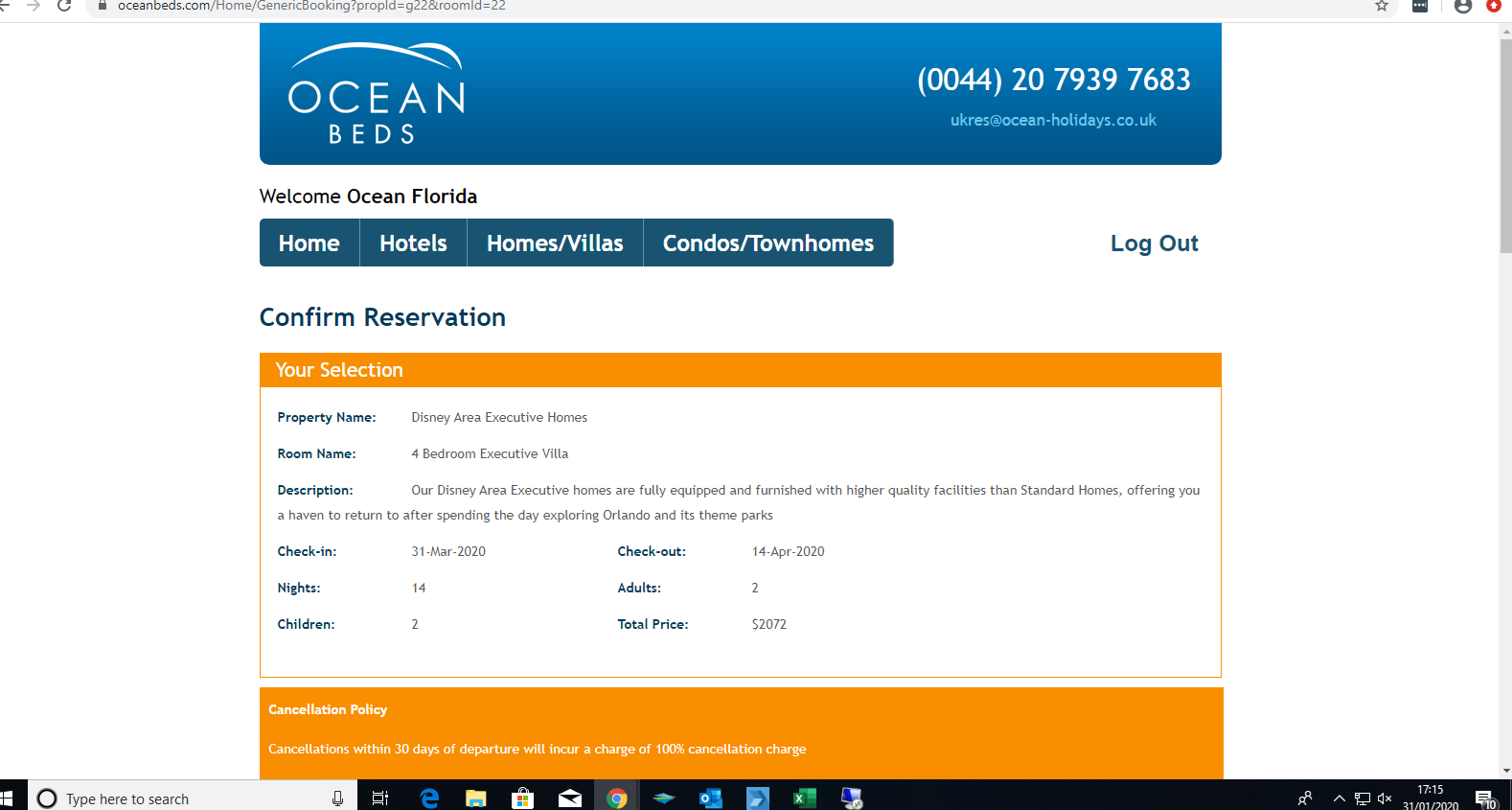Open the People icon in the system tray
The height and width of the screenshot is (810, 1512).
(1305, 798)
